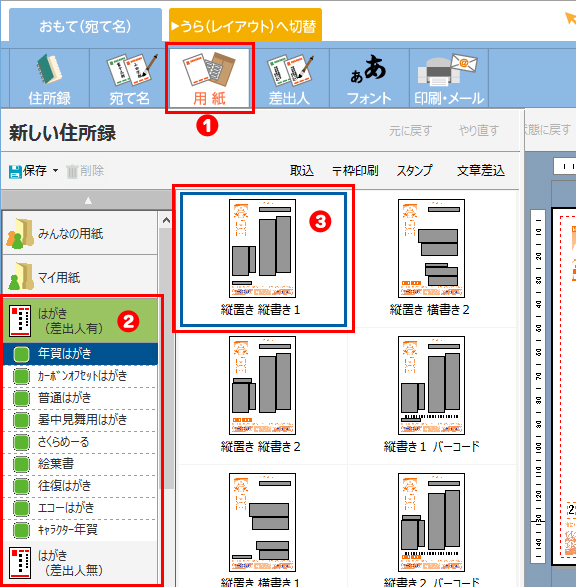Choose the 縦置き 横書き2 layout thumbnail

(431, 258)
